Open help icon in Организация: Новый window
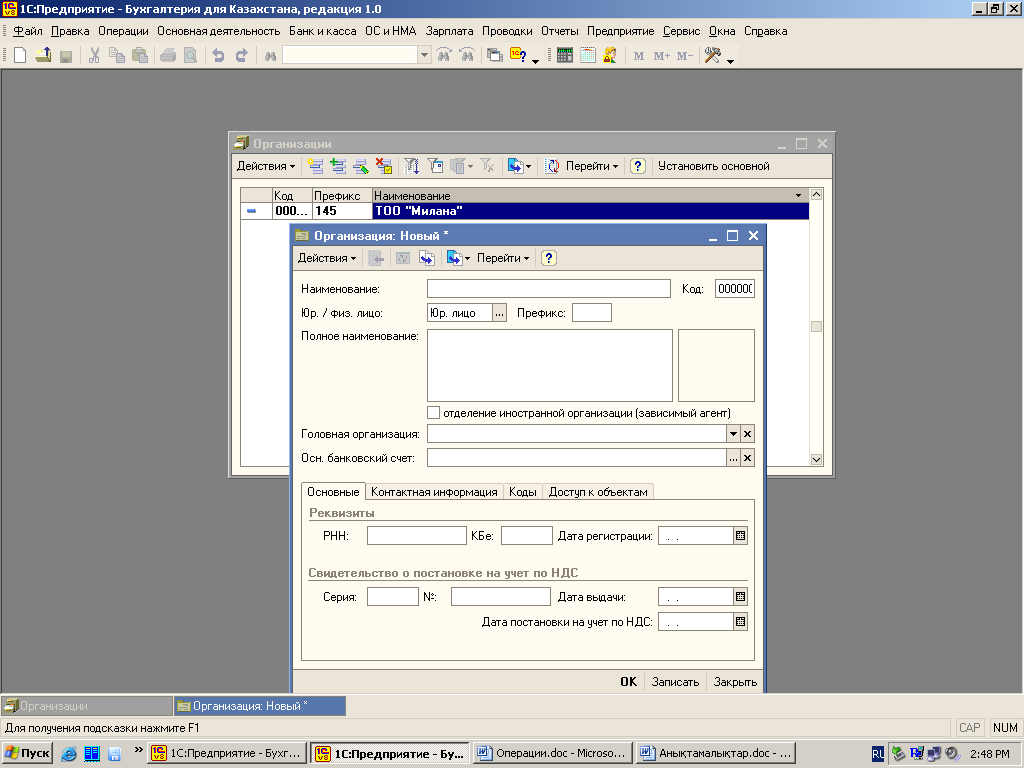The width and height of the screenshot is (1024, 768). click(x=549, y=259)
